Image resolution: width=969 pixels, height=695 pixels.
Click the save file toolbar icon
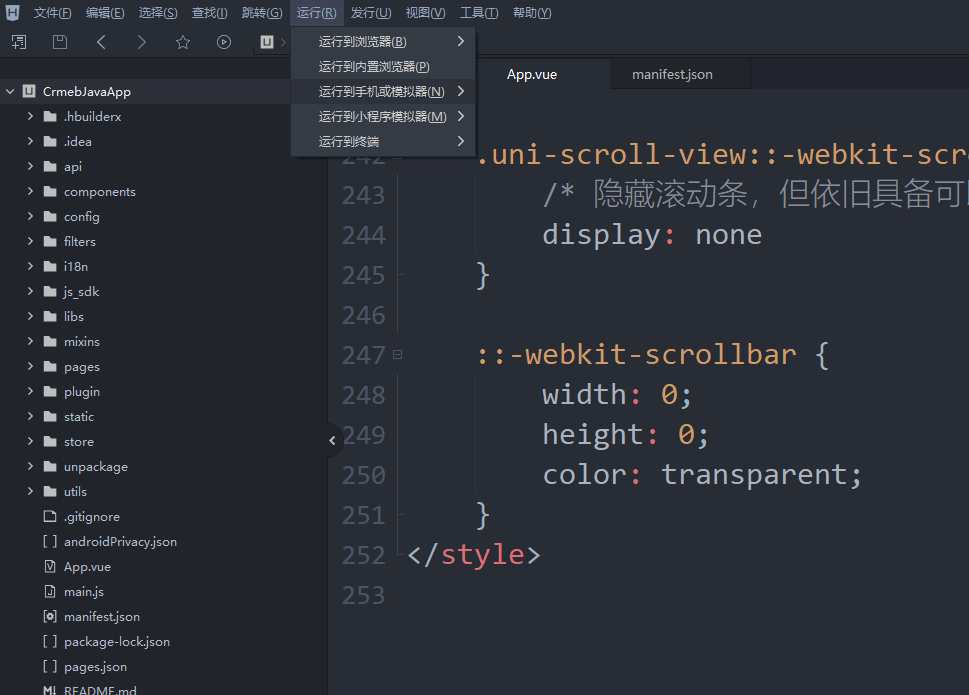(60, 42)
